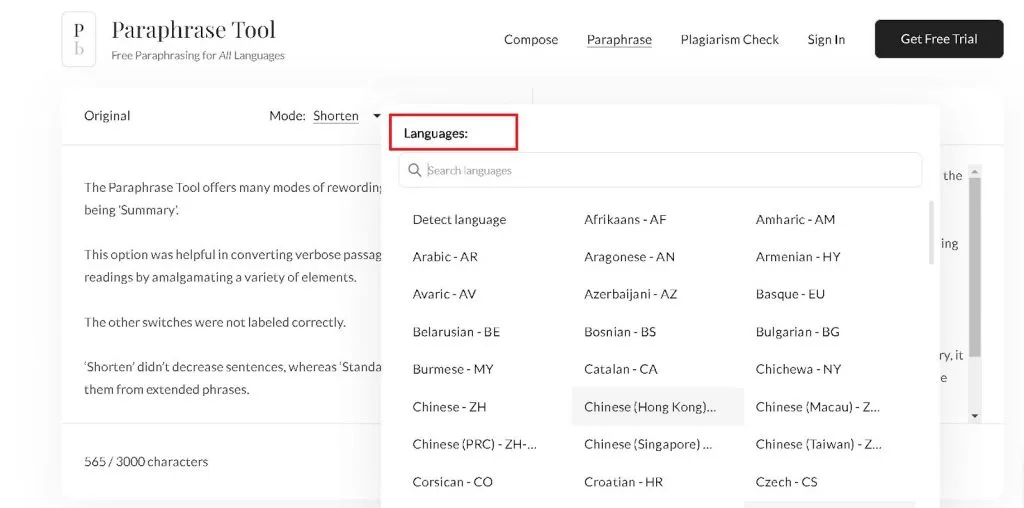Open the Mode Shorten dropdown arrow
The width and height of the screenshot is (1024, 508).
point(377,116)
